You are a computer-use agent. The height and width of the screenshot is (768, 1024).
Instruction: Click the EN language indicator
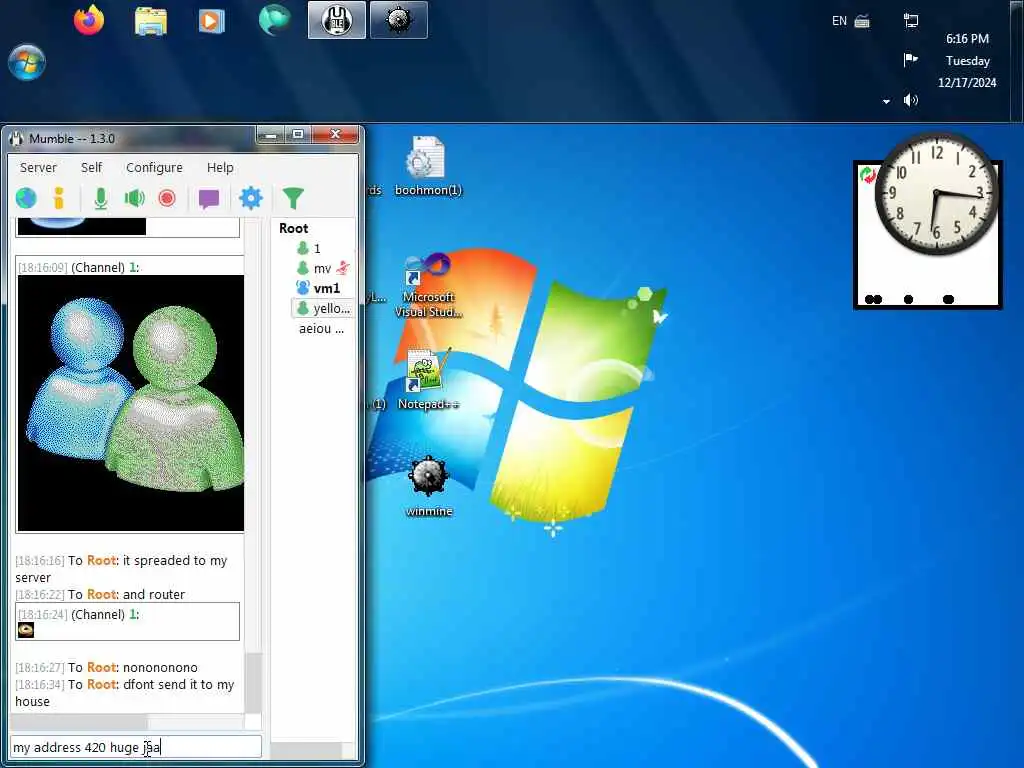point(839,21)
